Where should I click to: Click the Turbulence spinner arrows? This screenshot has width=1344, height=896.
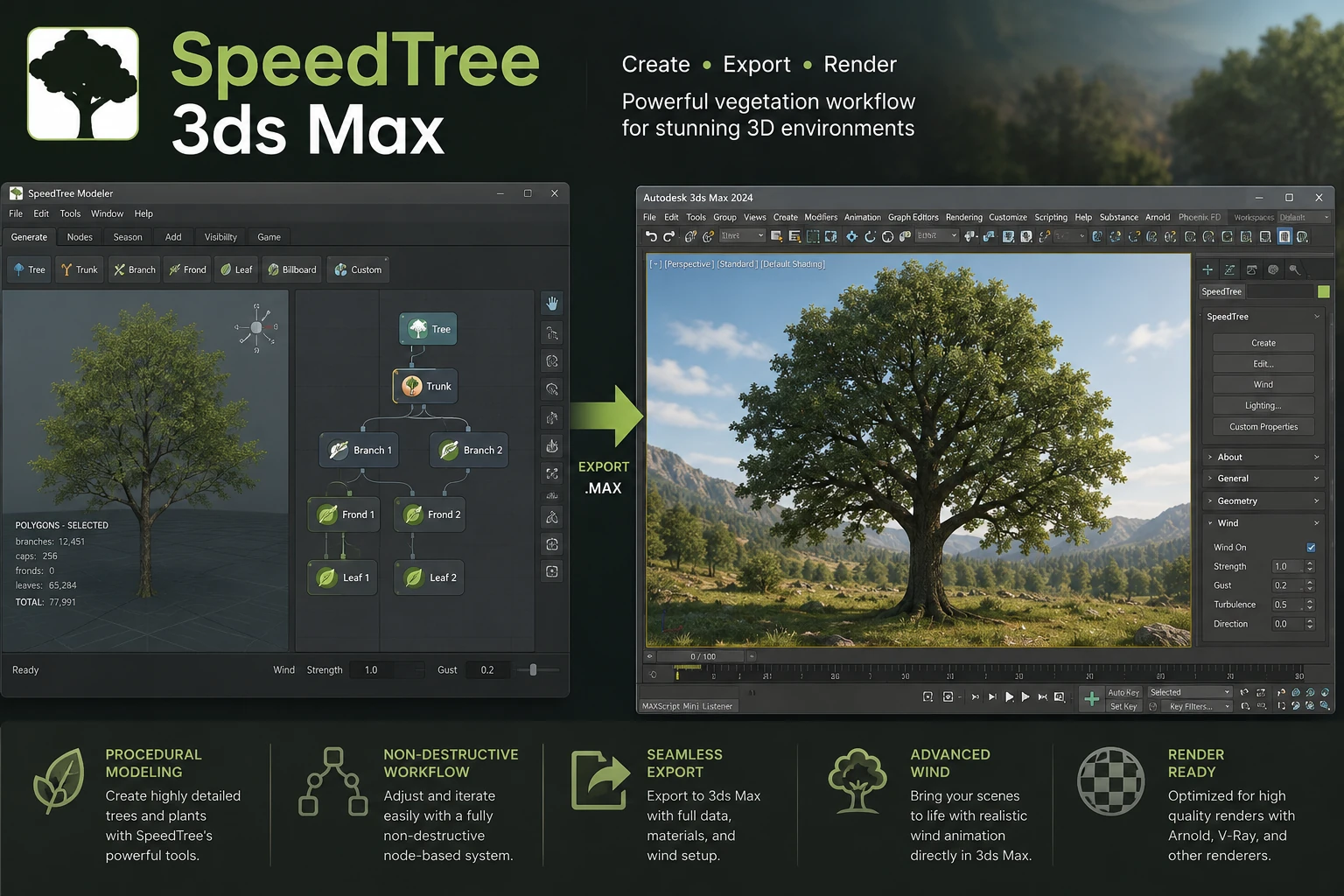click(x=1310, y=605)
